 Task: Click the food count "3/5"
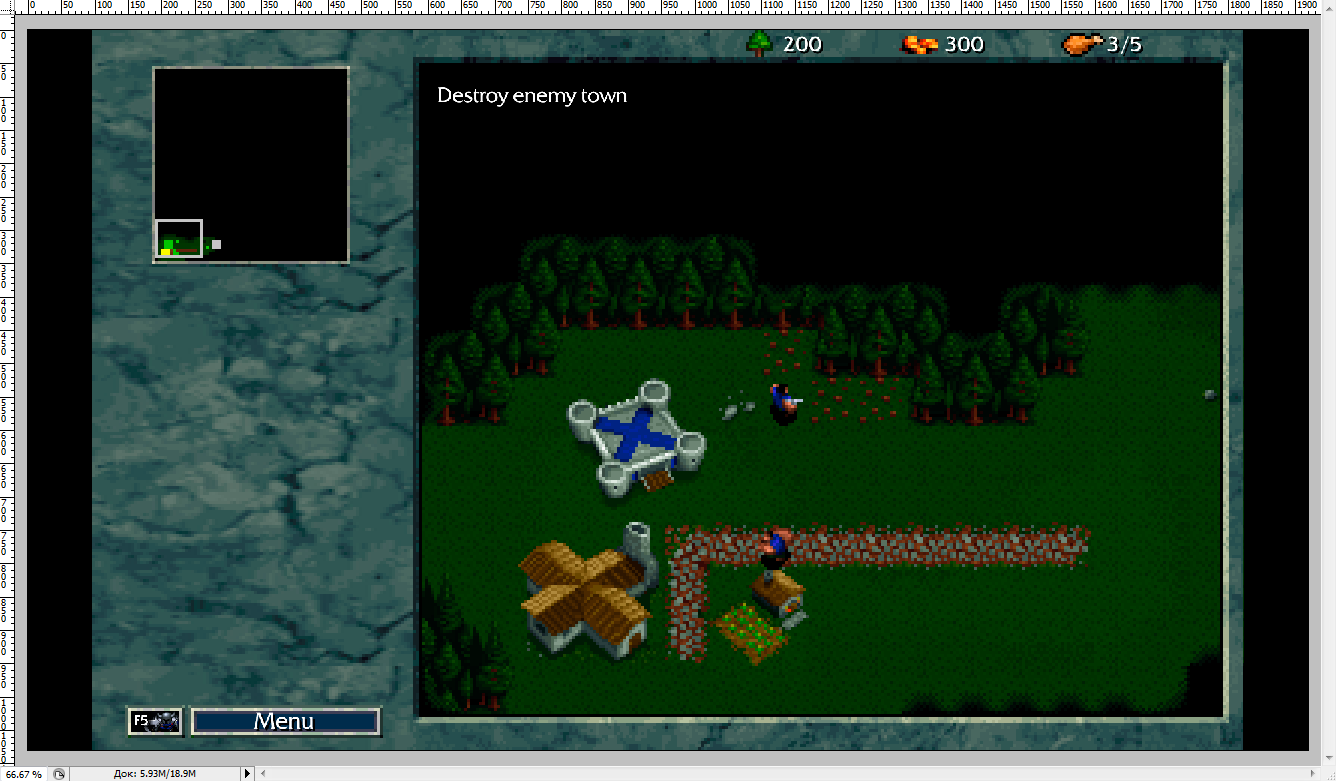click(1124, 44)
